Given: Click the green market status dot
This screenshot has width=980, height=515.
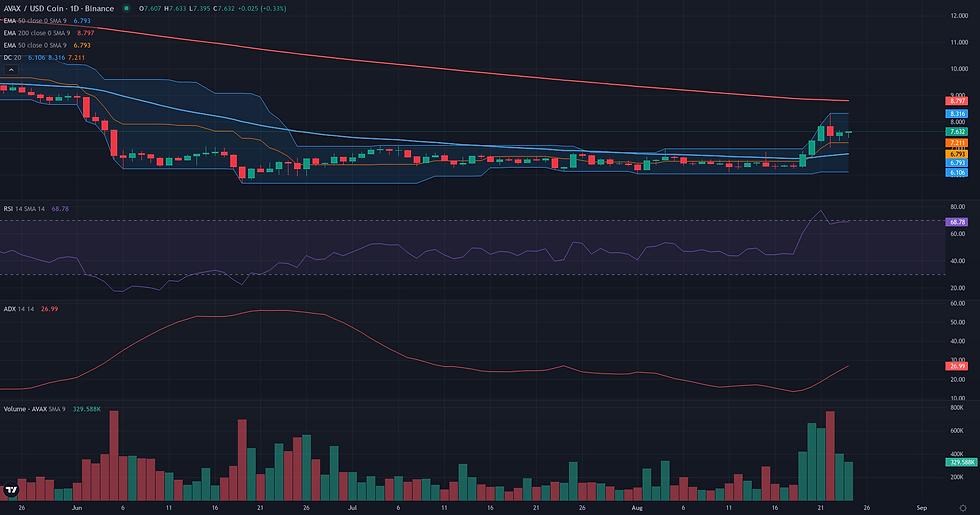Looking at the screenshot, I should (x=127, y=9).
